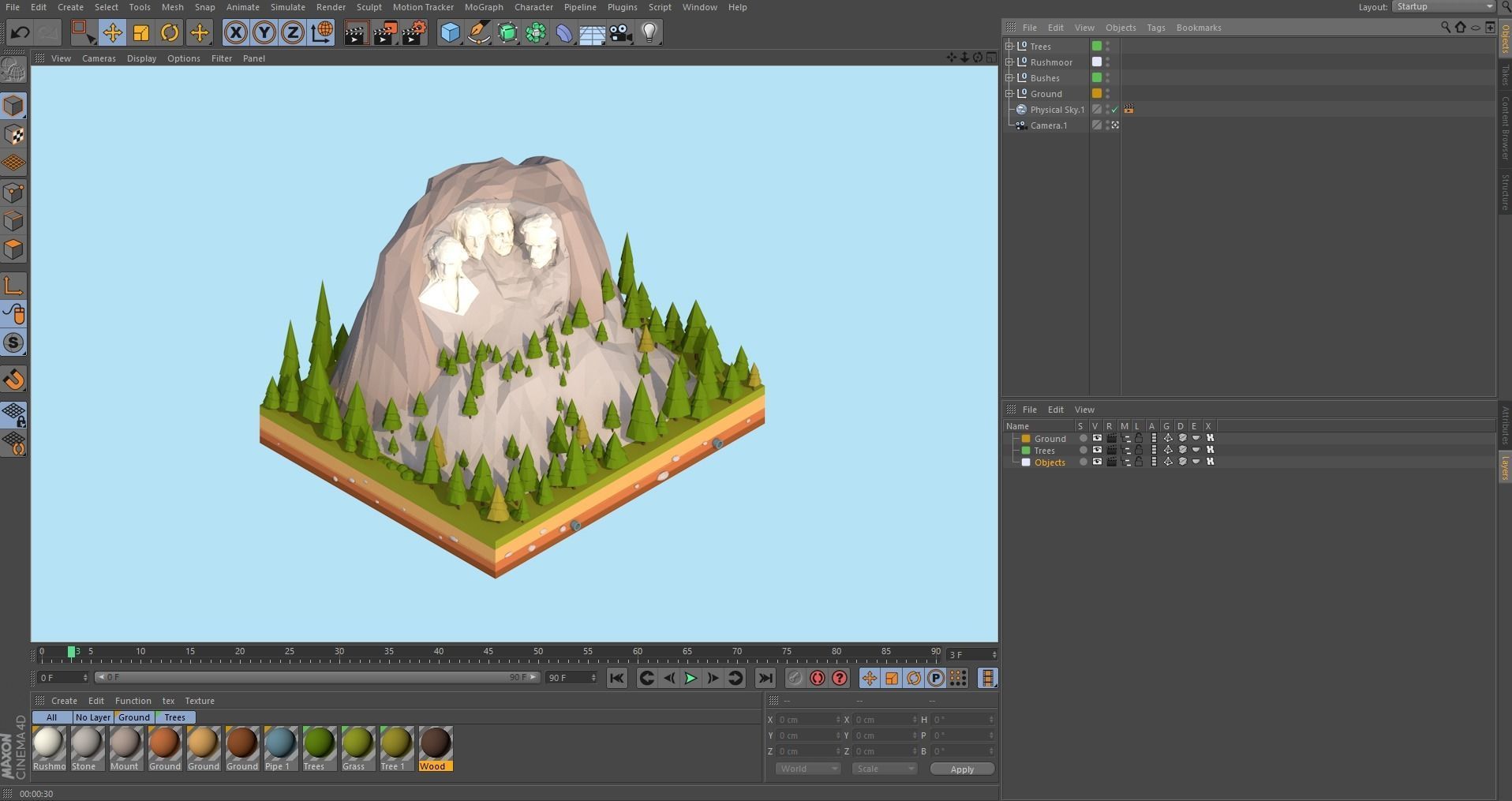Render to Picture Viewer

(385, 32)
